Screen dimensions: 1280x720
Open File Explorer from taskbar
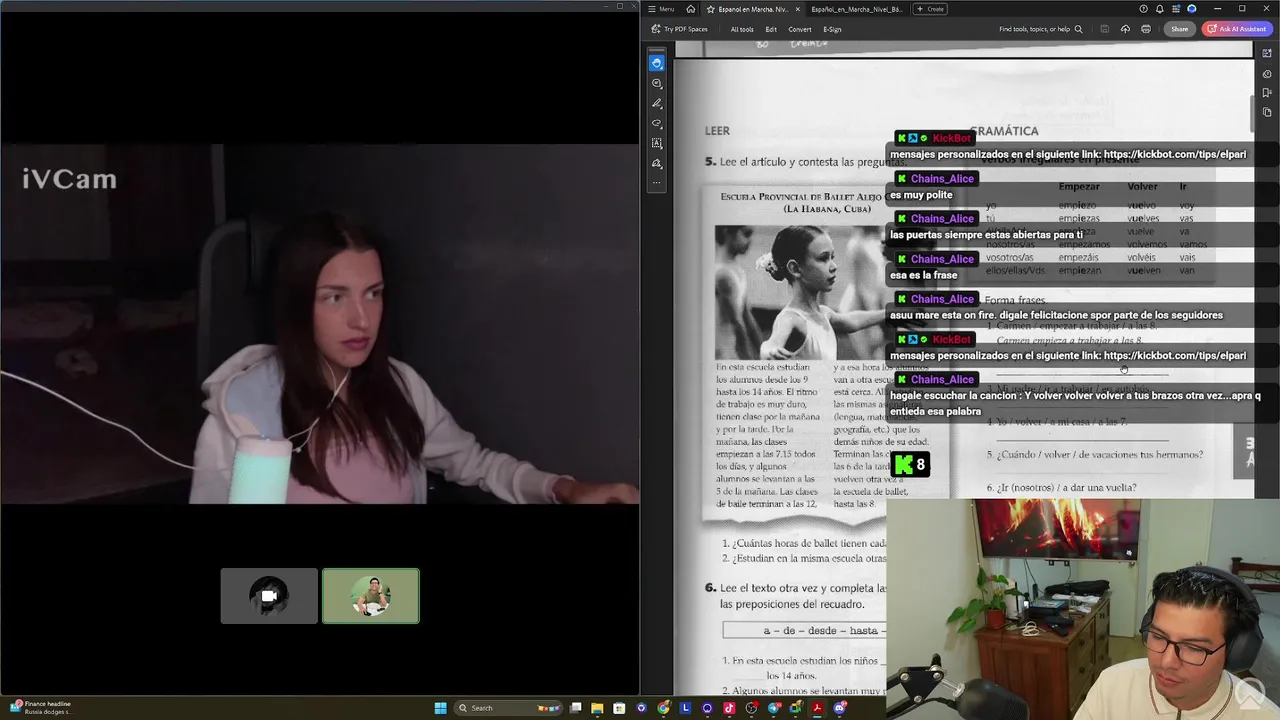[x=597, y=708]
